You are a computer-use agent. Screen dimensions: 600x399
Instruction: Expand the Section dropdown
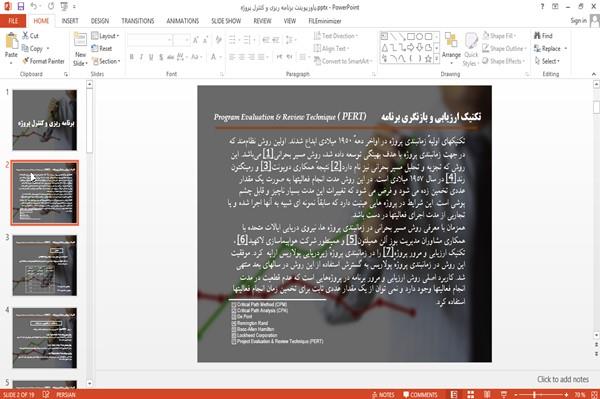(106, 61)
